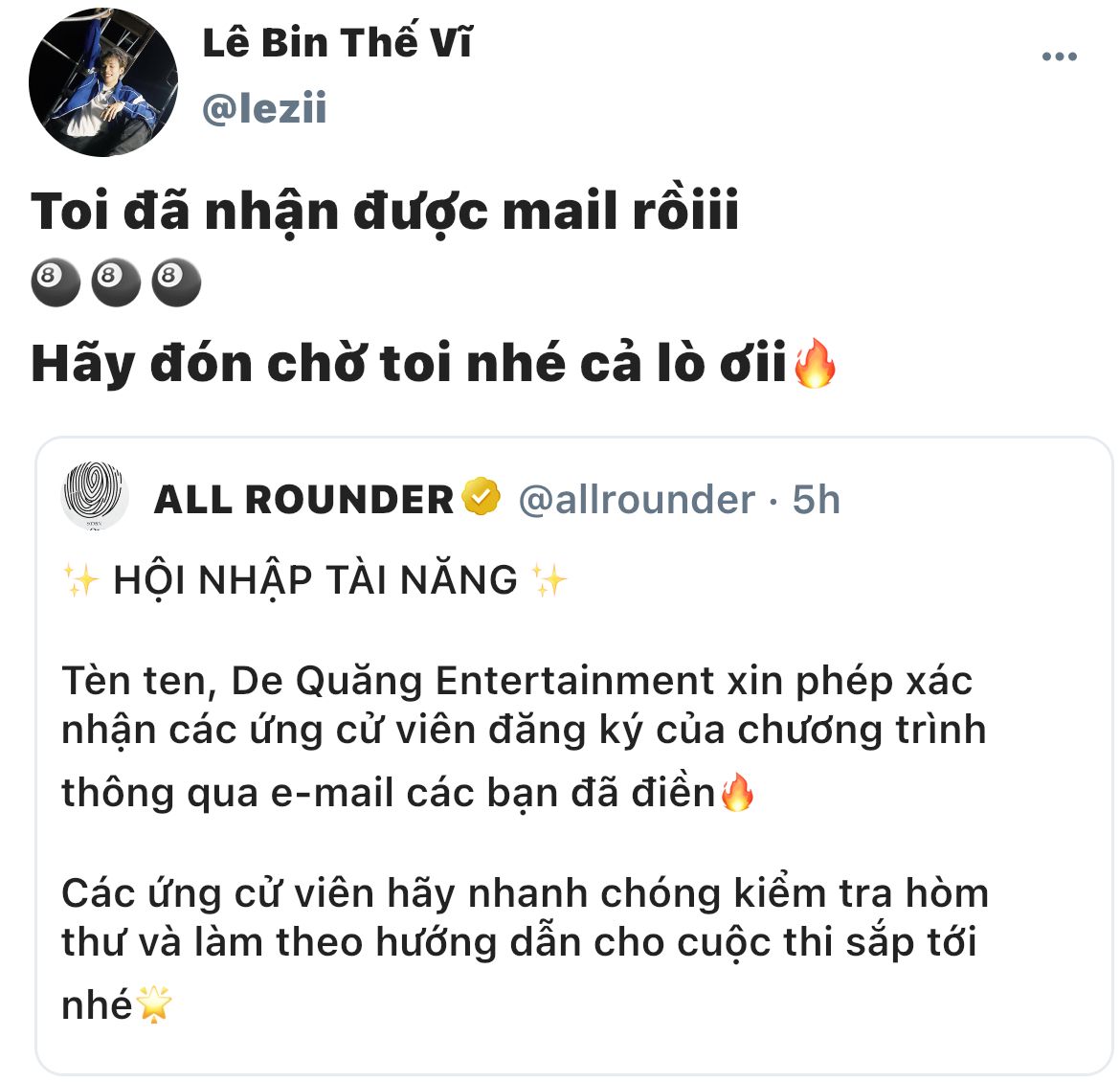
Task: Click the sparkles emoji after HỘI NHẬP TÀI NĂNG
Action: 549,579
